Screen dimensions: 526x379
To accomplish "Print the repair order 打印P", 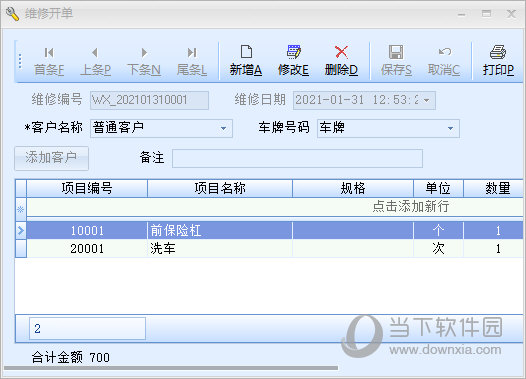I will tap(498, 61).
